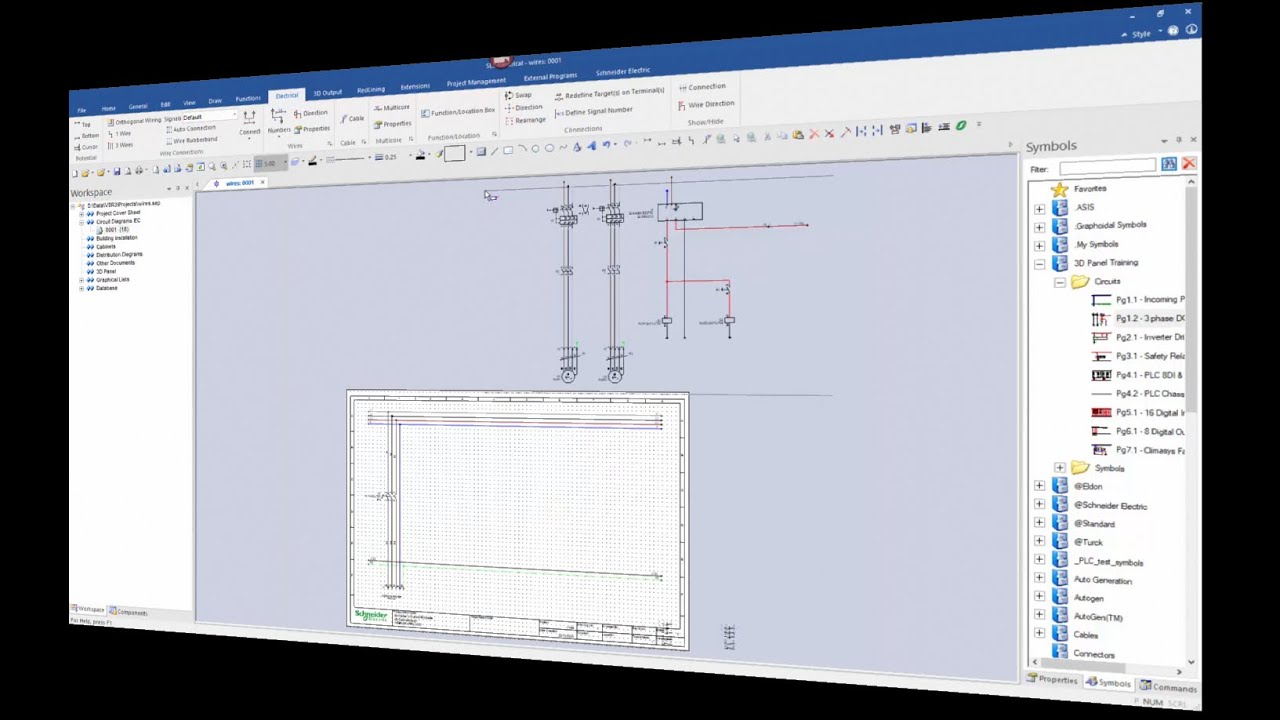Click the Swap connections tool

(x=518, y=95)
